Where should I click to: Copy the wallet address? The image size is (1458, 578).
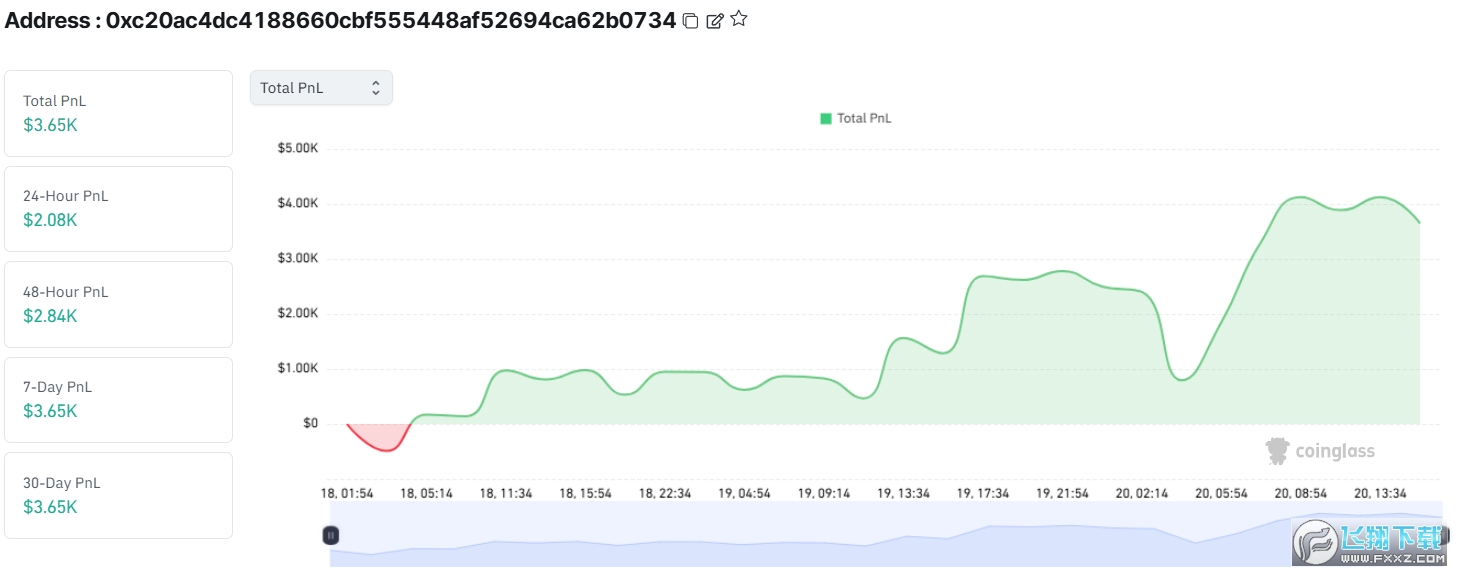690,21
